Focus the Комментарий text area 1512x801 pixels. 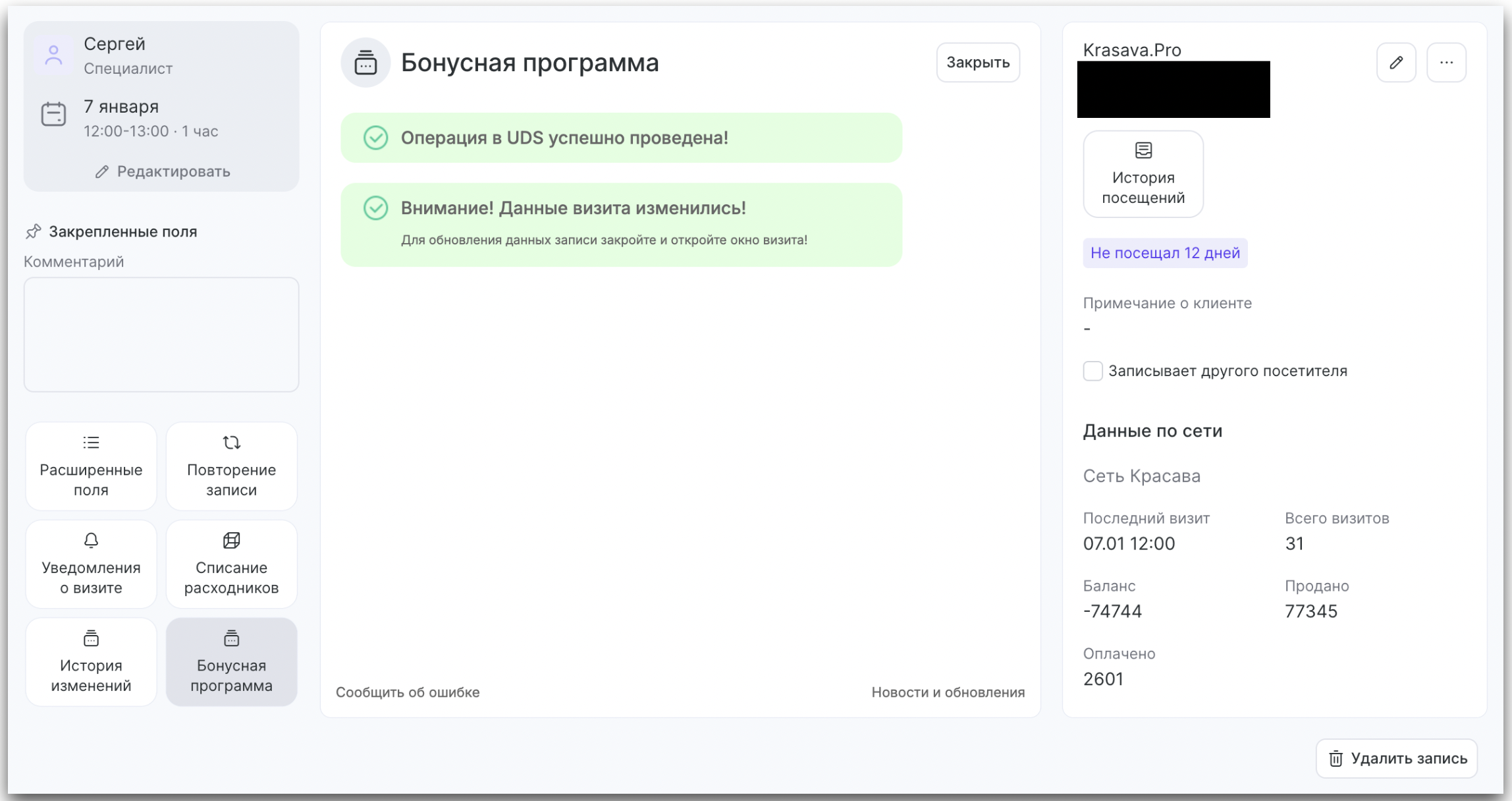[x=161, y=334]
